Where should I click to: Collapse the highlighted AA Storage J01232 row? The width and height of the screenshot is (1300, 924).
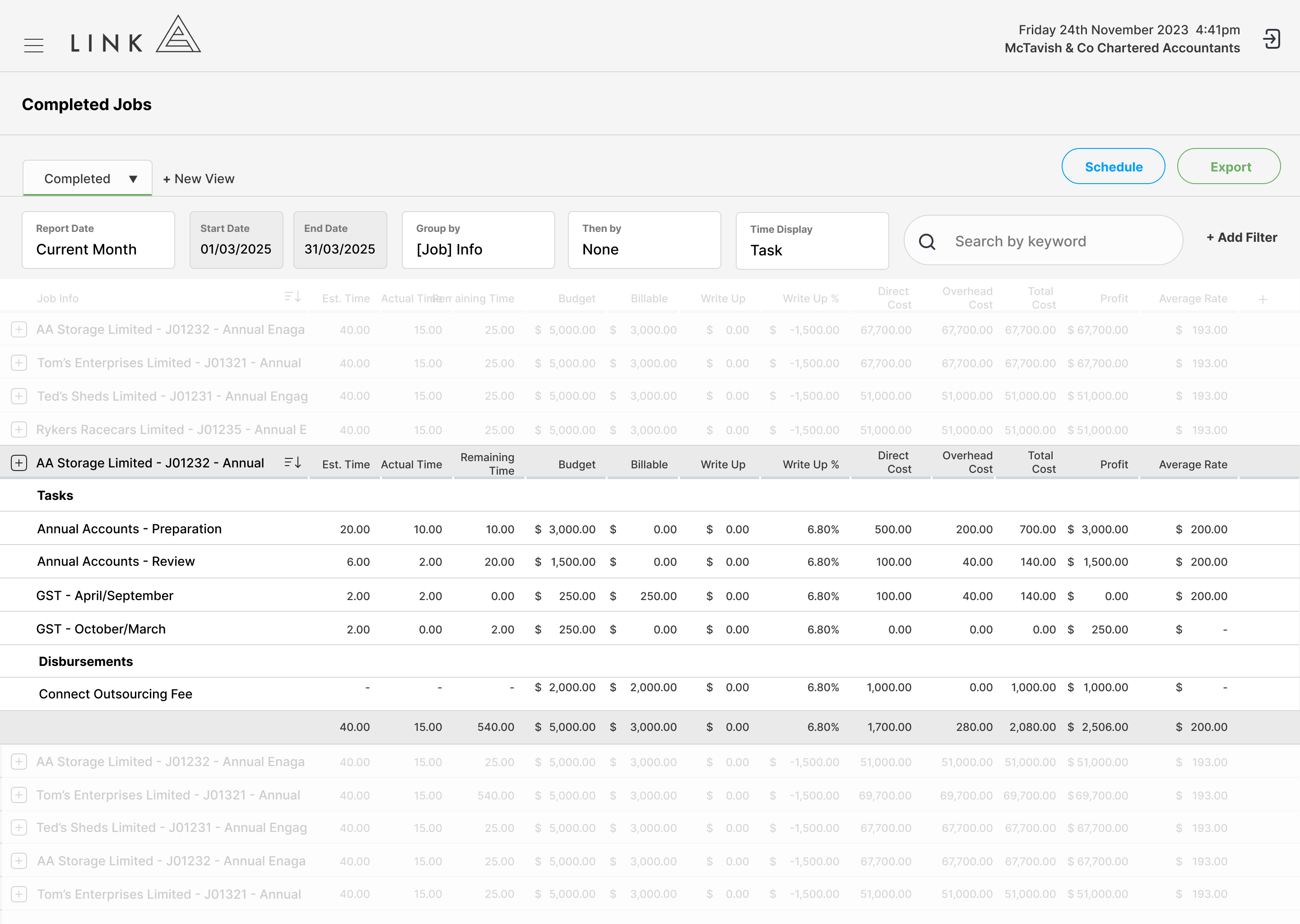point(19,463)
